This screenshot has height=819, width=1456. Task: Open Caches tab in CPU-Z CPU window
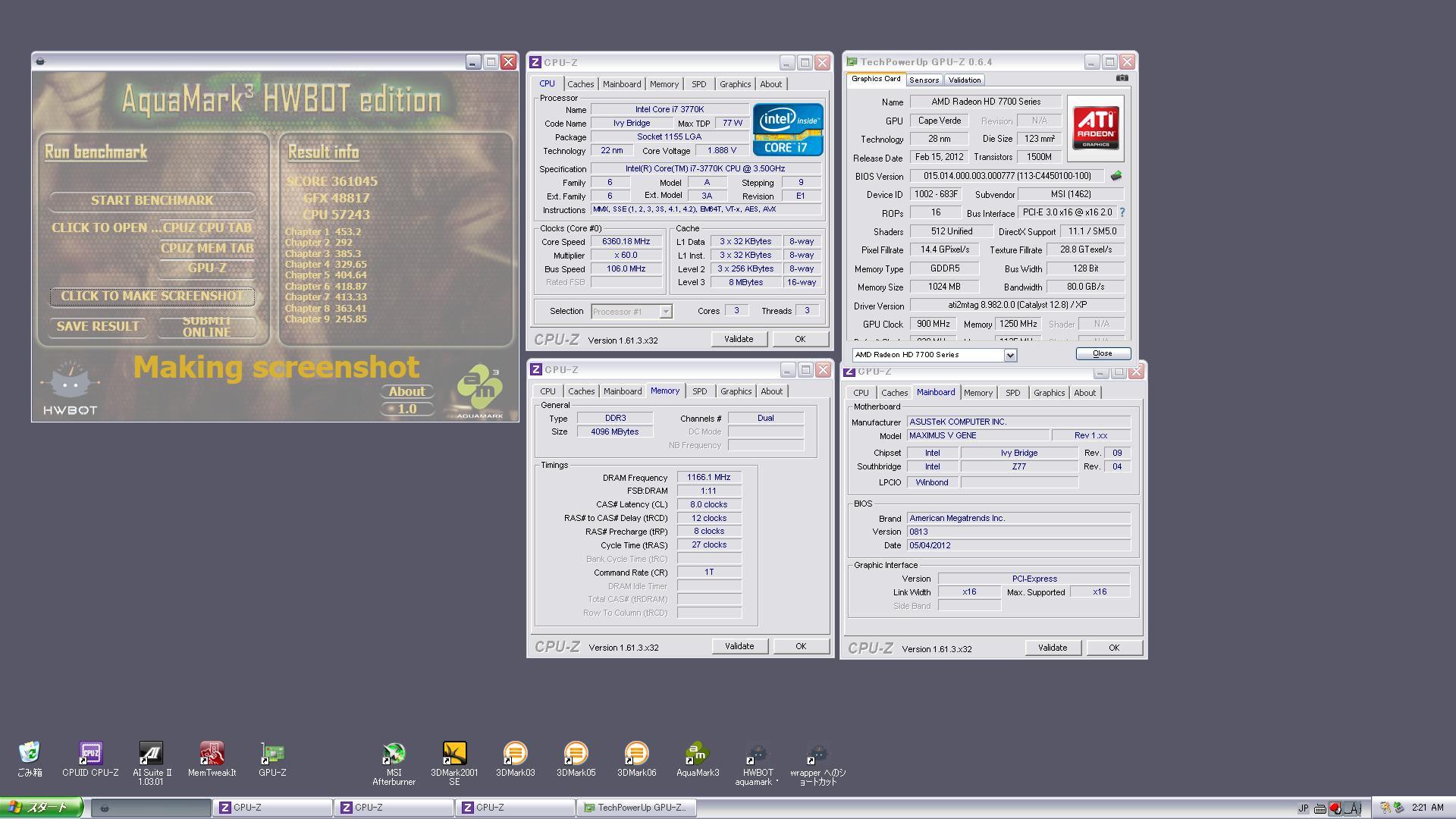(x=580, y=84)
